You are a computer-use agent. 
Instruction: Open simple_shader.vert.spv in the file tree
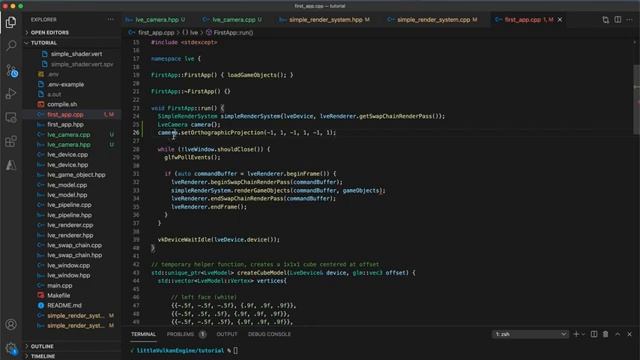coord(82,64)
